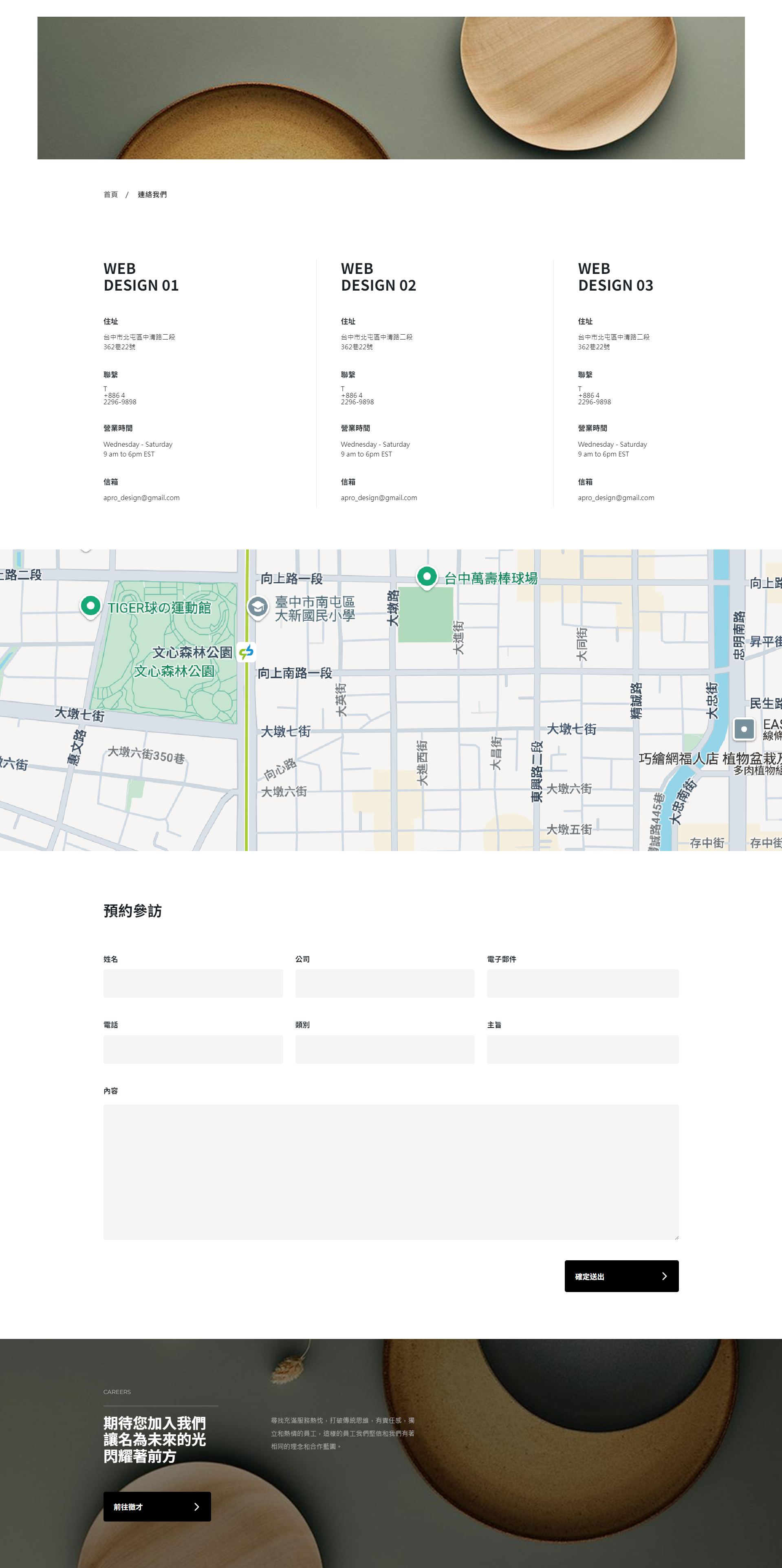
Task: Click the WEB DESIGN 01 heading
Action: pyautogui.click(x=141, y=277)
